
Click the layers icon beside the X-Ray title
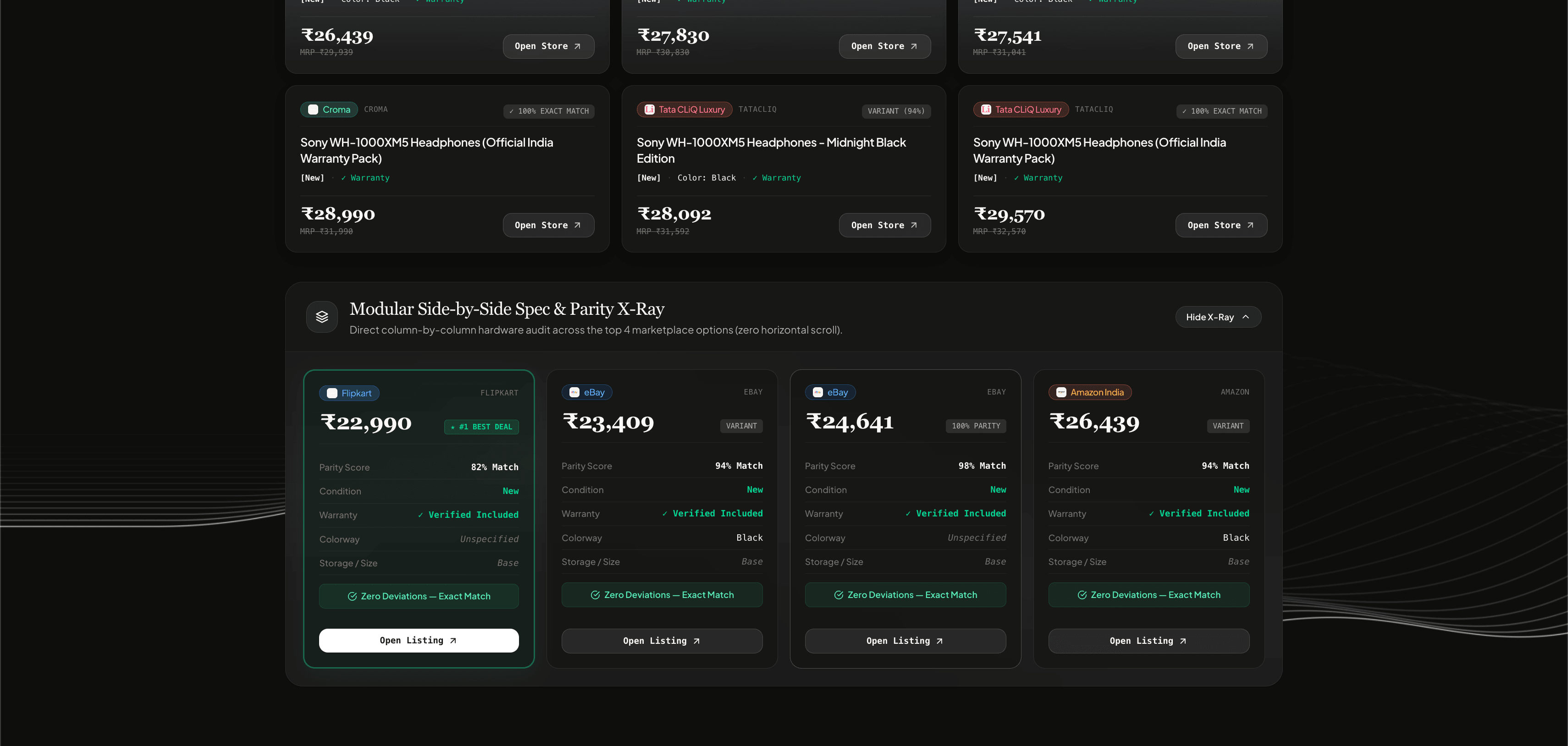[321, 317]
